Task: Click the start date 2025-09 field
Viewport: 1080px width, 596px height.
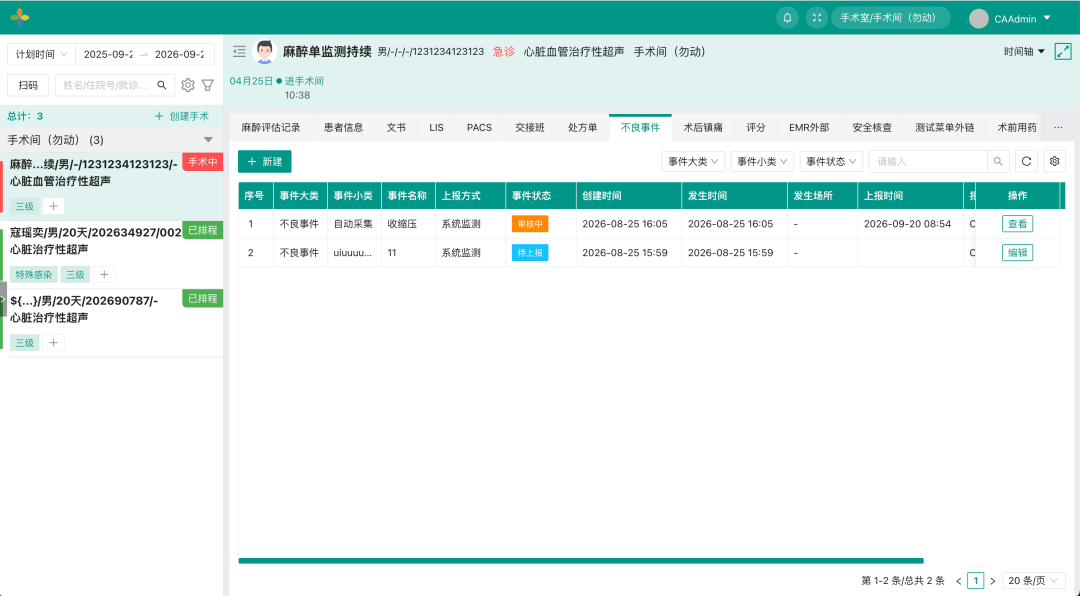Action: pos(108,54)
